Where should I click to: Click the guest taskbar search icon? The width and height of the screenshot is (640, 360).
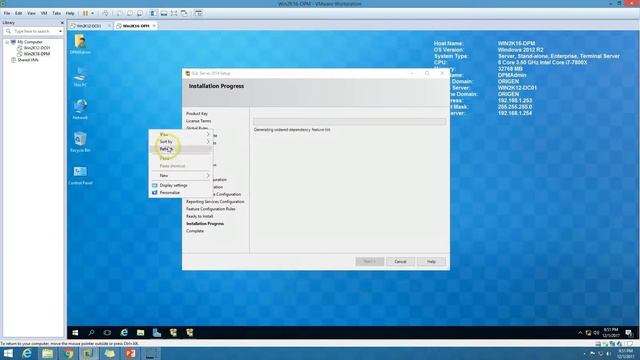point(91,333)
